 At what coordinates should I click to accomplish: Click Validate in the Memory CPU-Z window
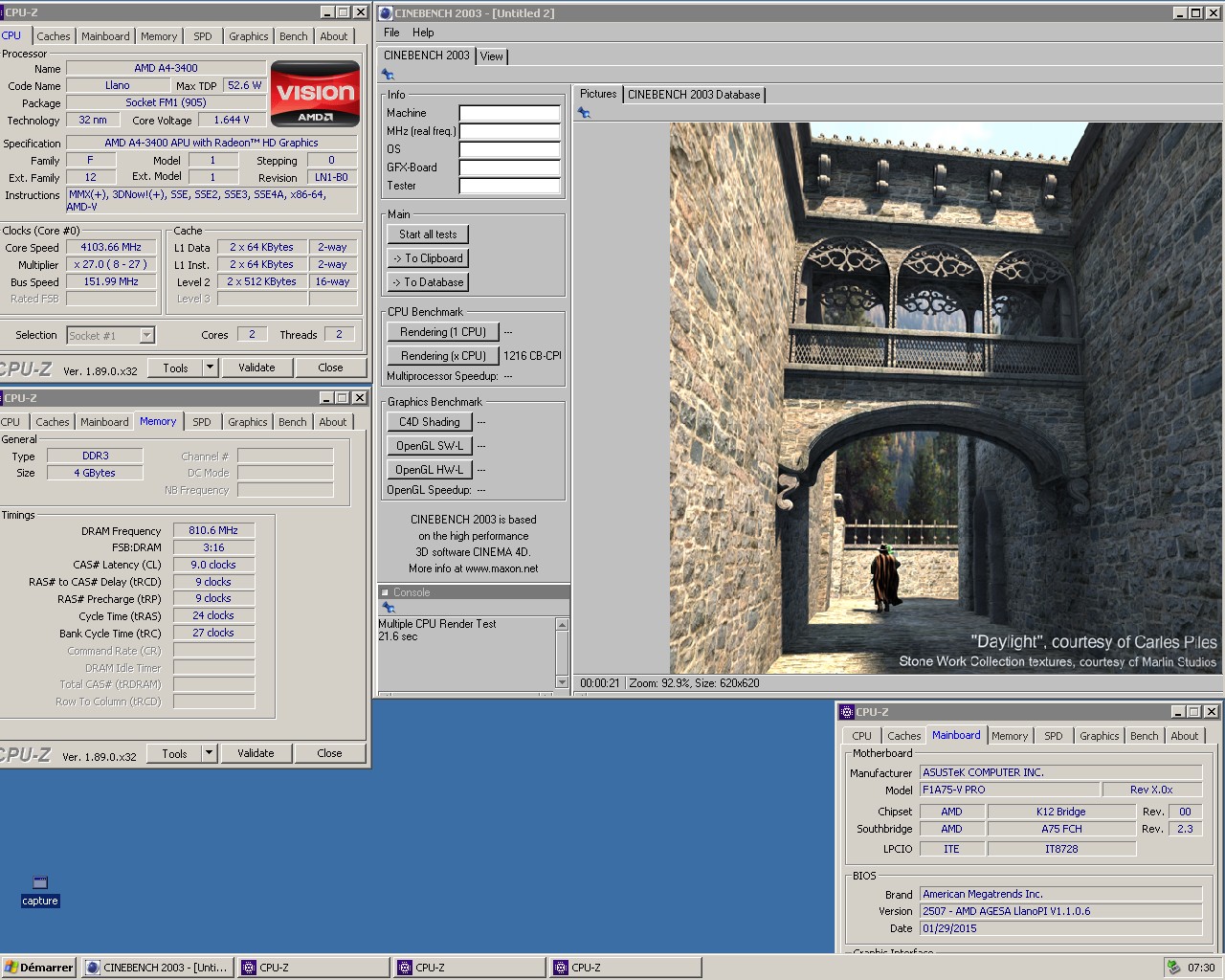256,753
